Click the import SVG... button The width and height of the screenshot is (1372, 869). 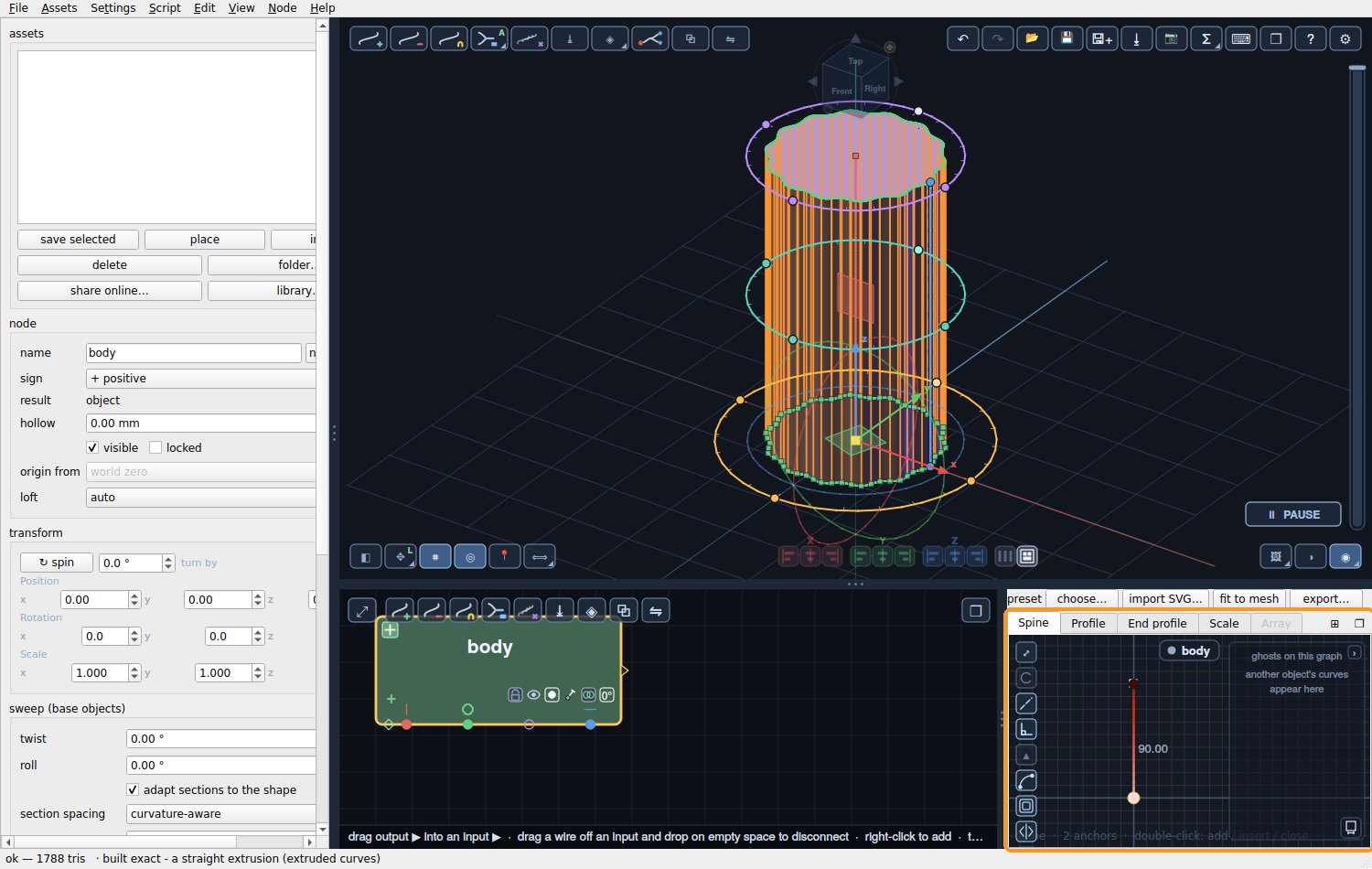1165,598
